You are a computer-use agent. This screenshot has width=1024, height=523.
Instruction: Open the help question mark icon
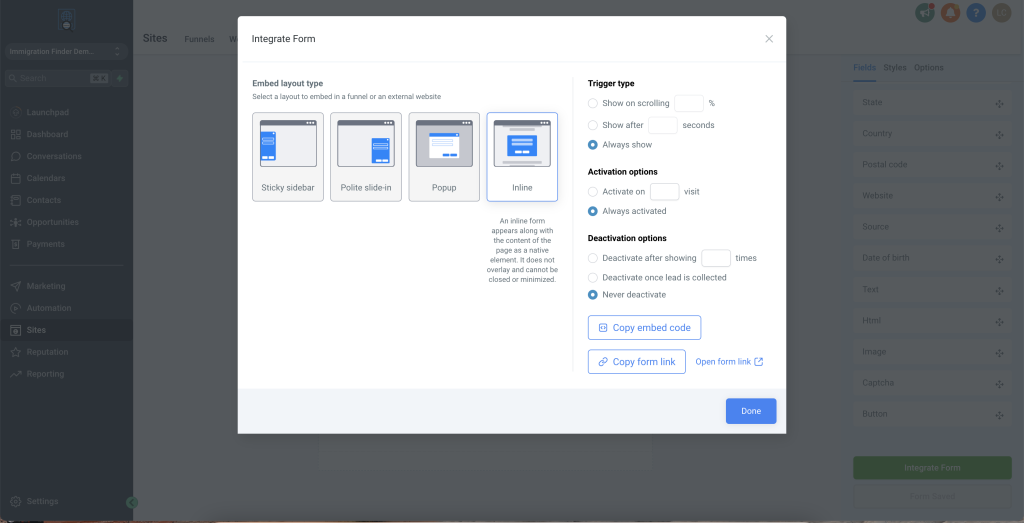click(976, 13)
